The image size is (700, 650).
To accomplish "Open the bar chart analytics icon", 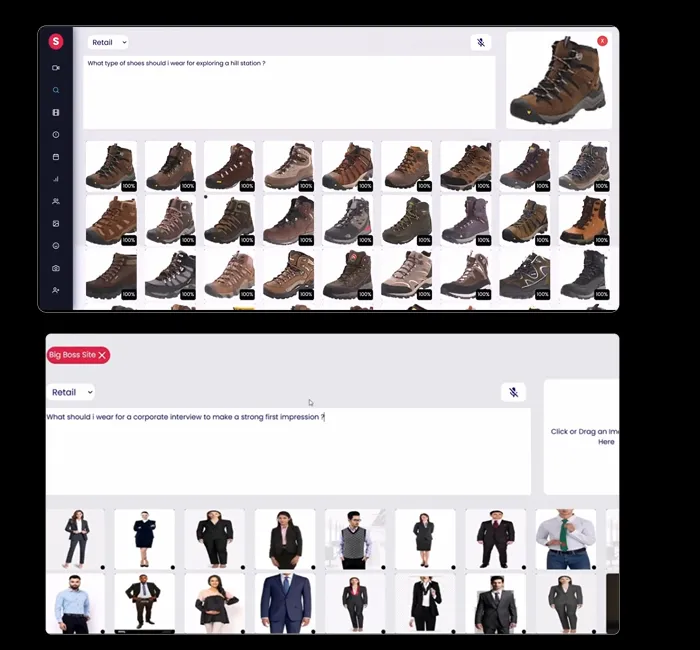I will tap(56, 179).
